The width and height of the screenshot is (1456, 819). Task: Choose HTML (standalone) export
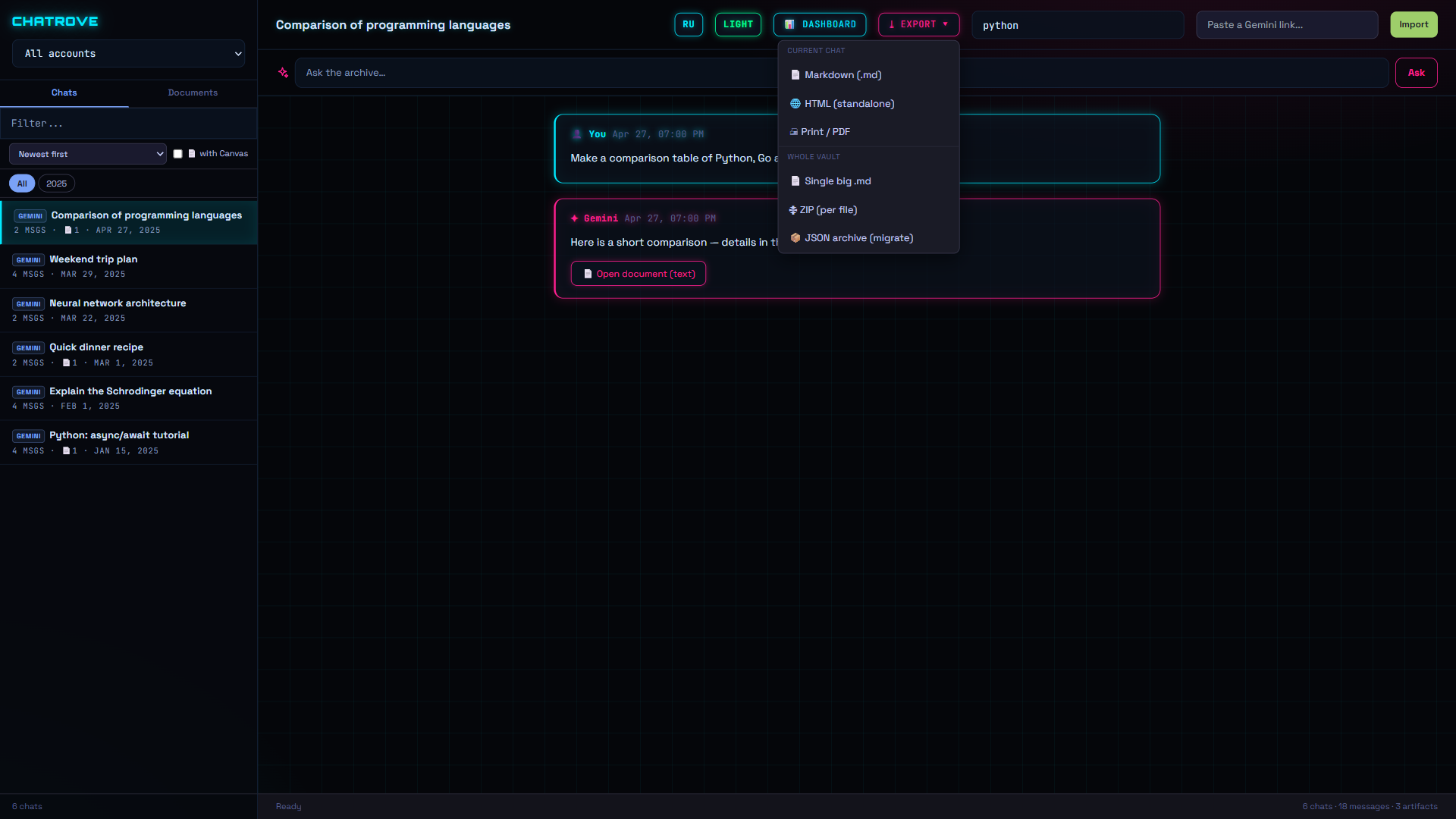point(868,104)
